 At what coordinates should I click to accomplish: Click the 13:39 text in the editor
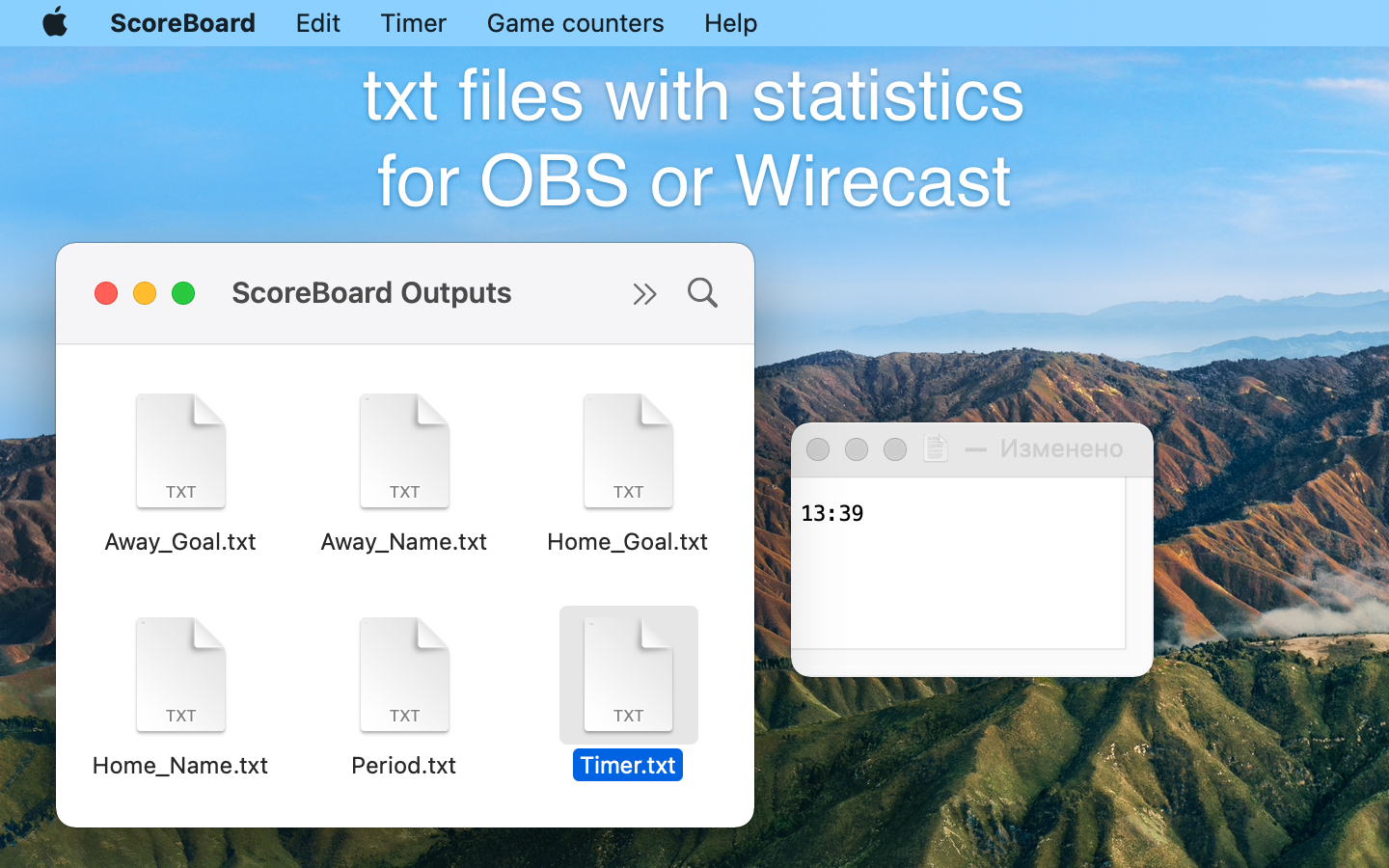(x=832, y=513)
